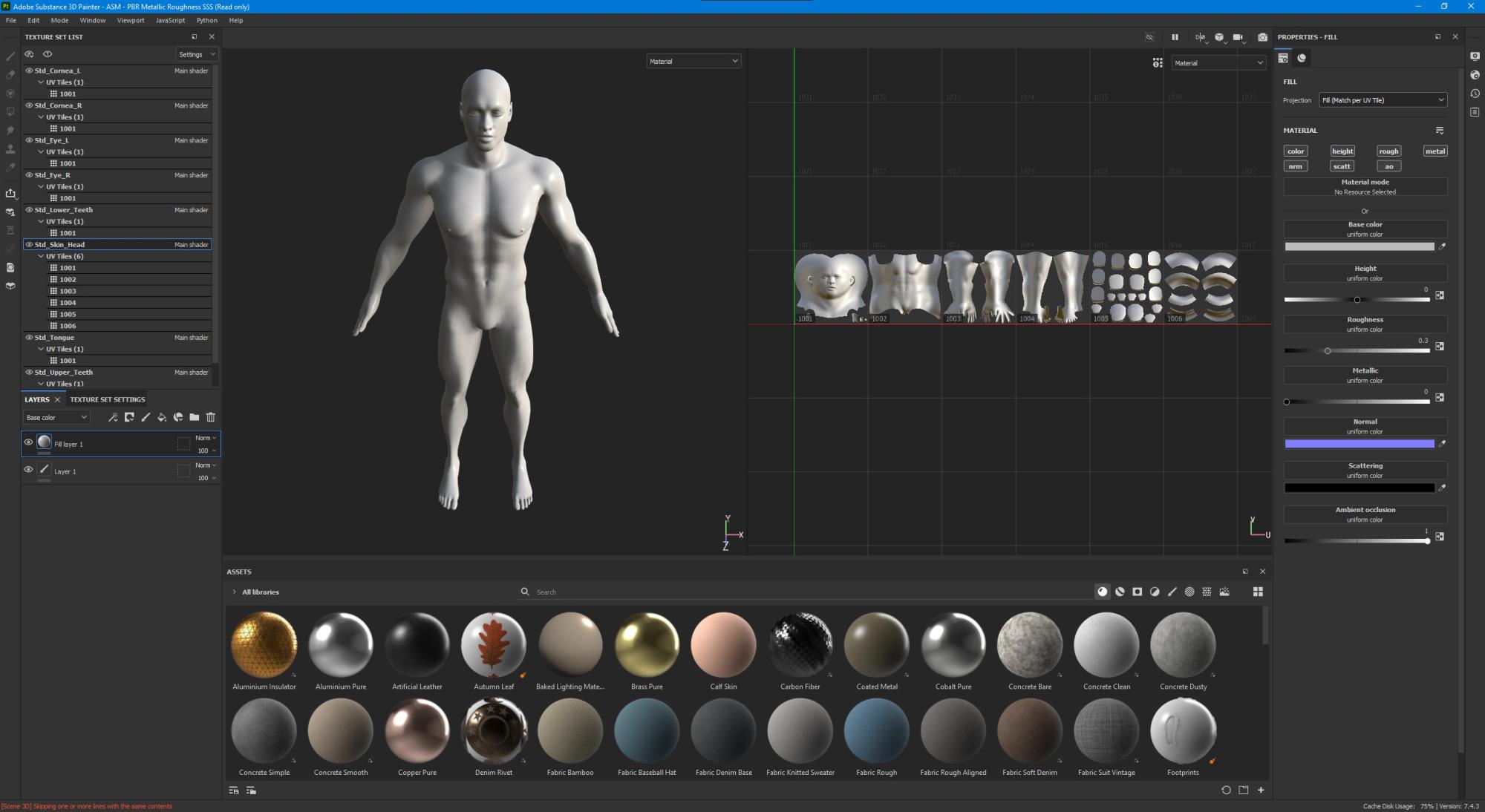Click the camera screenshot icon above viewport
1485x812 pixels.
click(1262, 37)
